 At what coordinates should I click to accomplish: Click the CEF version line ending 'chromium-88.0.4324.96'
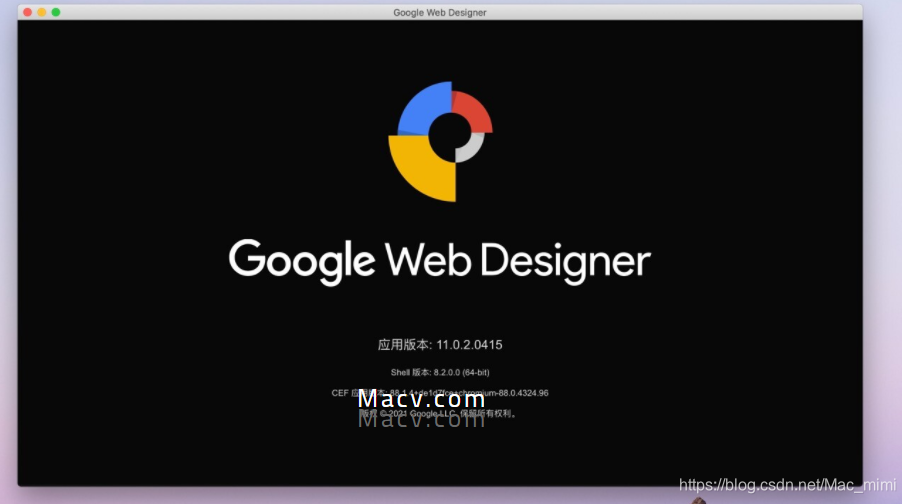[x=440, y=393]
